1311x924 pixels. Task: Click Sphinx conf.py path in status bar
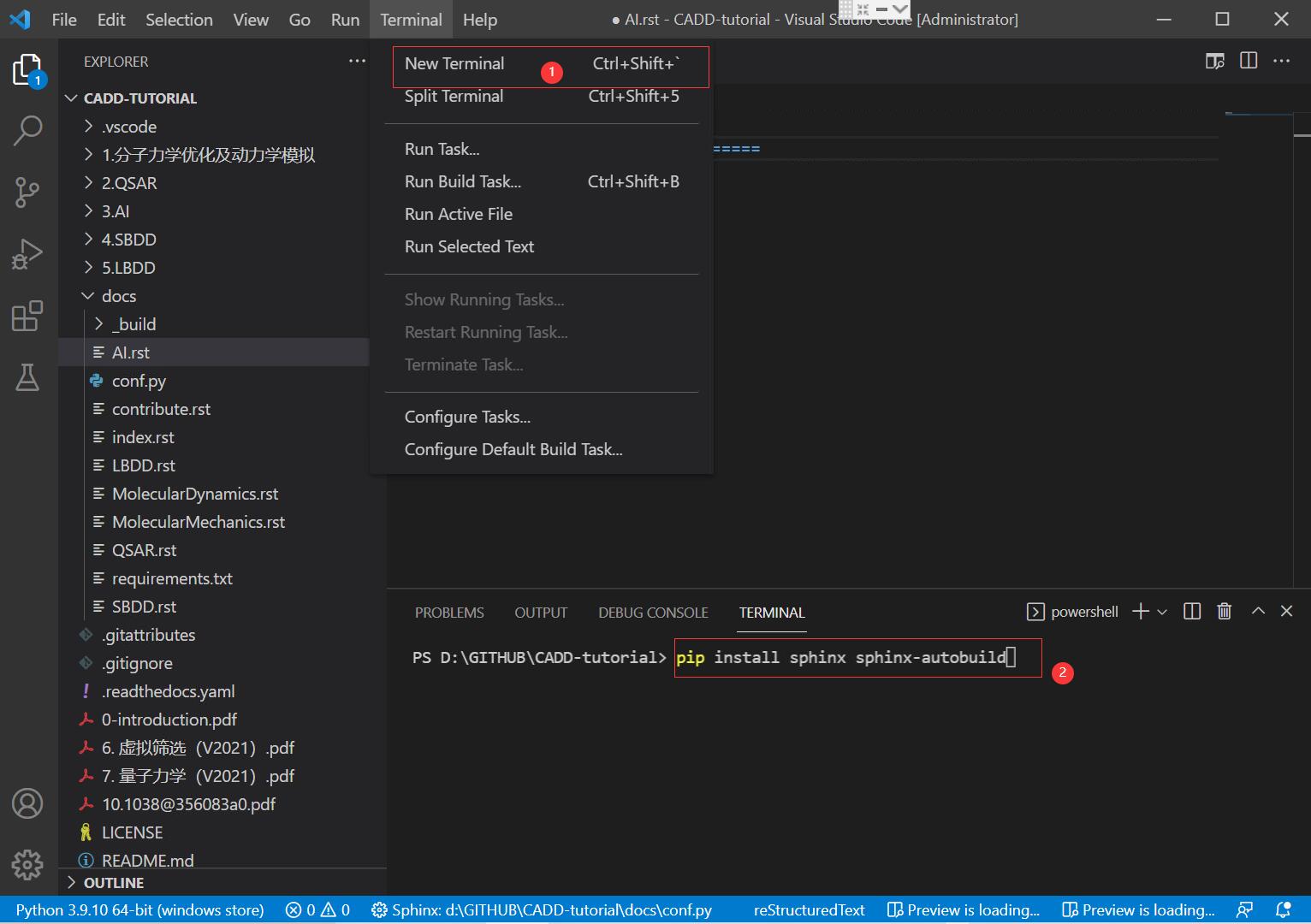pos(542,909)
